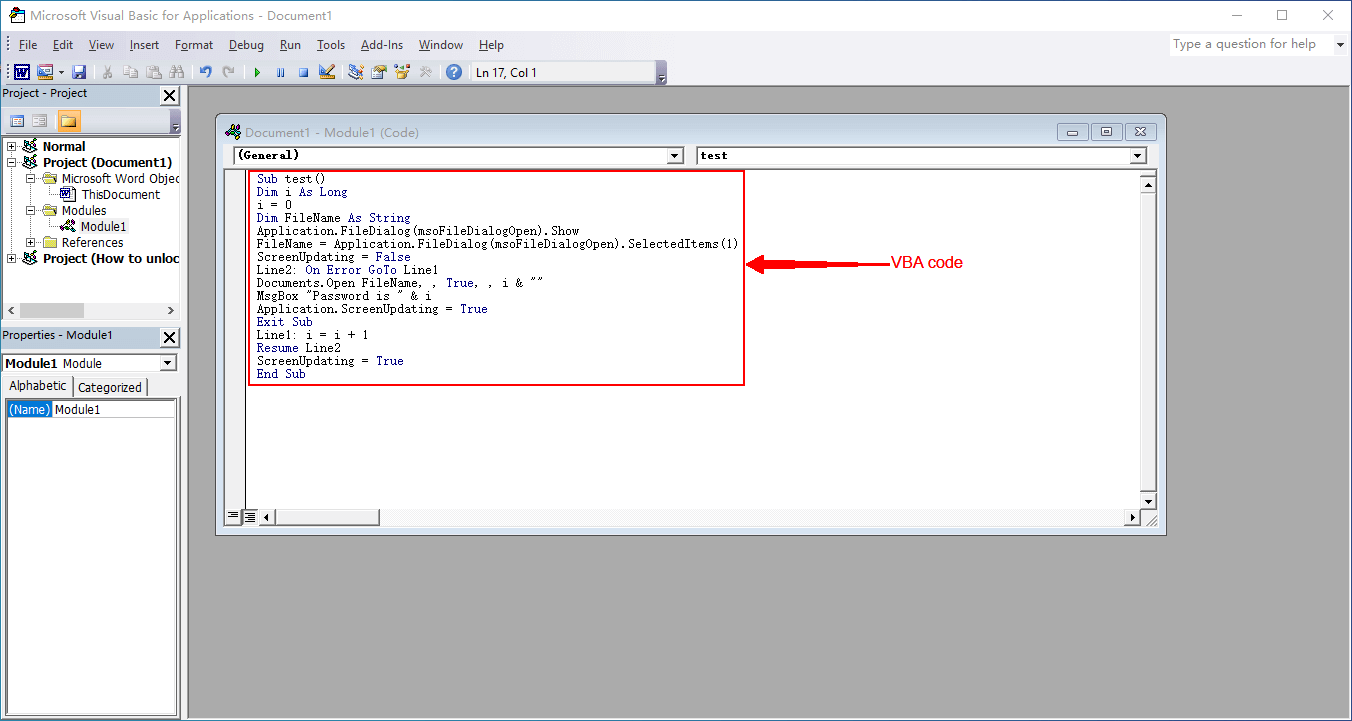Minimize the Module1 code window
This screenshot has height=721, width=1352.
pos(1073,132)
